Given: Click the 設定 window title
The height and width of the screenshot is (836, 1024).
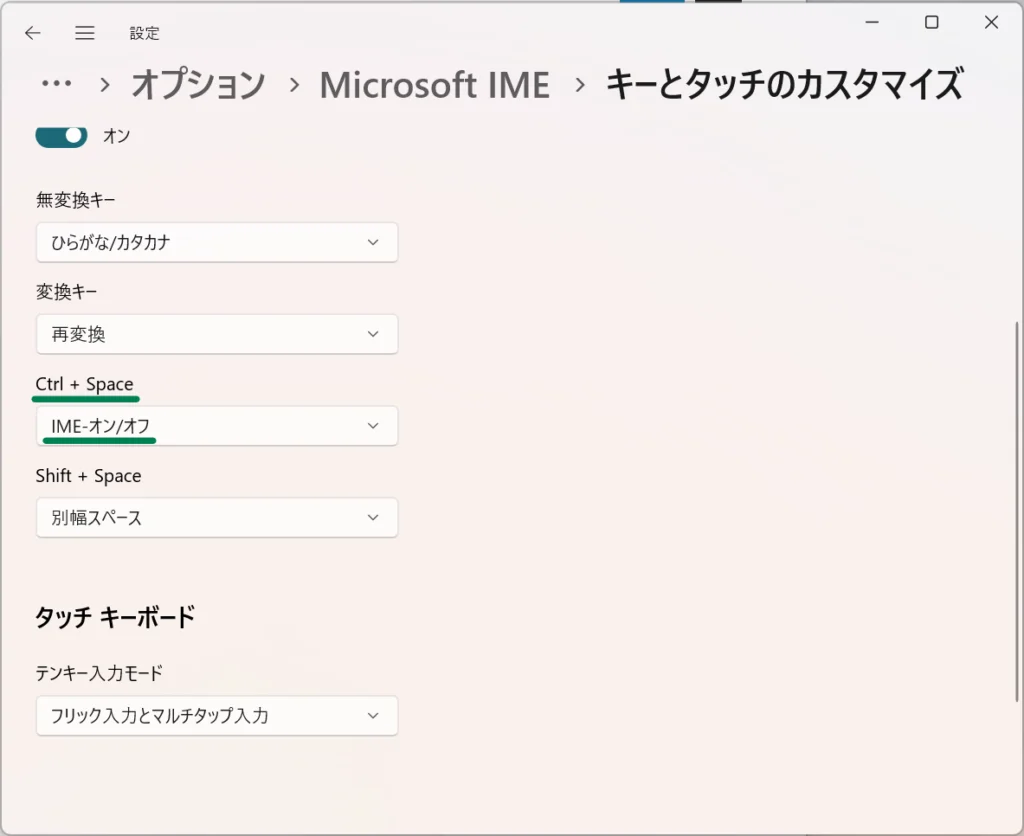Looking at the screenshot, I should click(144, 33).
